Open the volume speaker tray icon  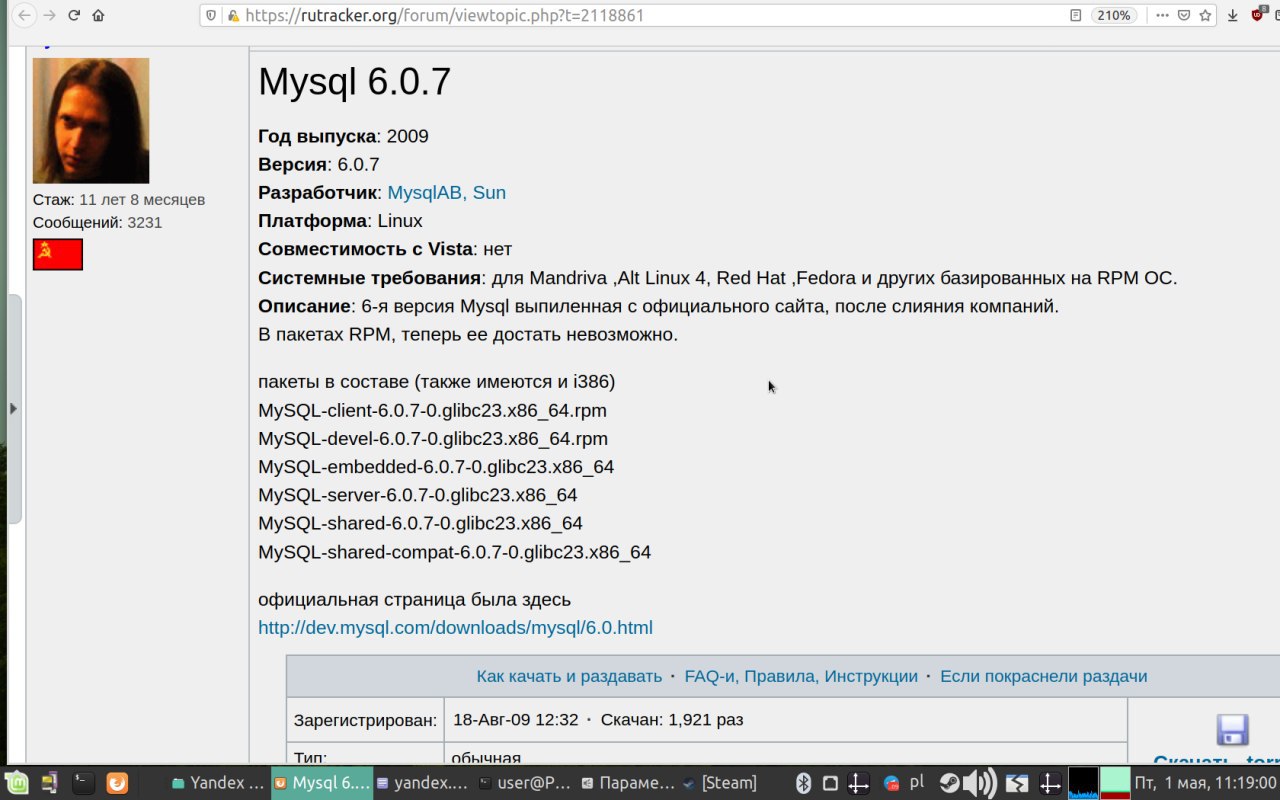tap(981, 783)
